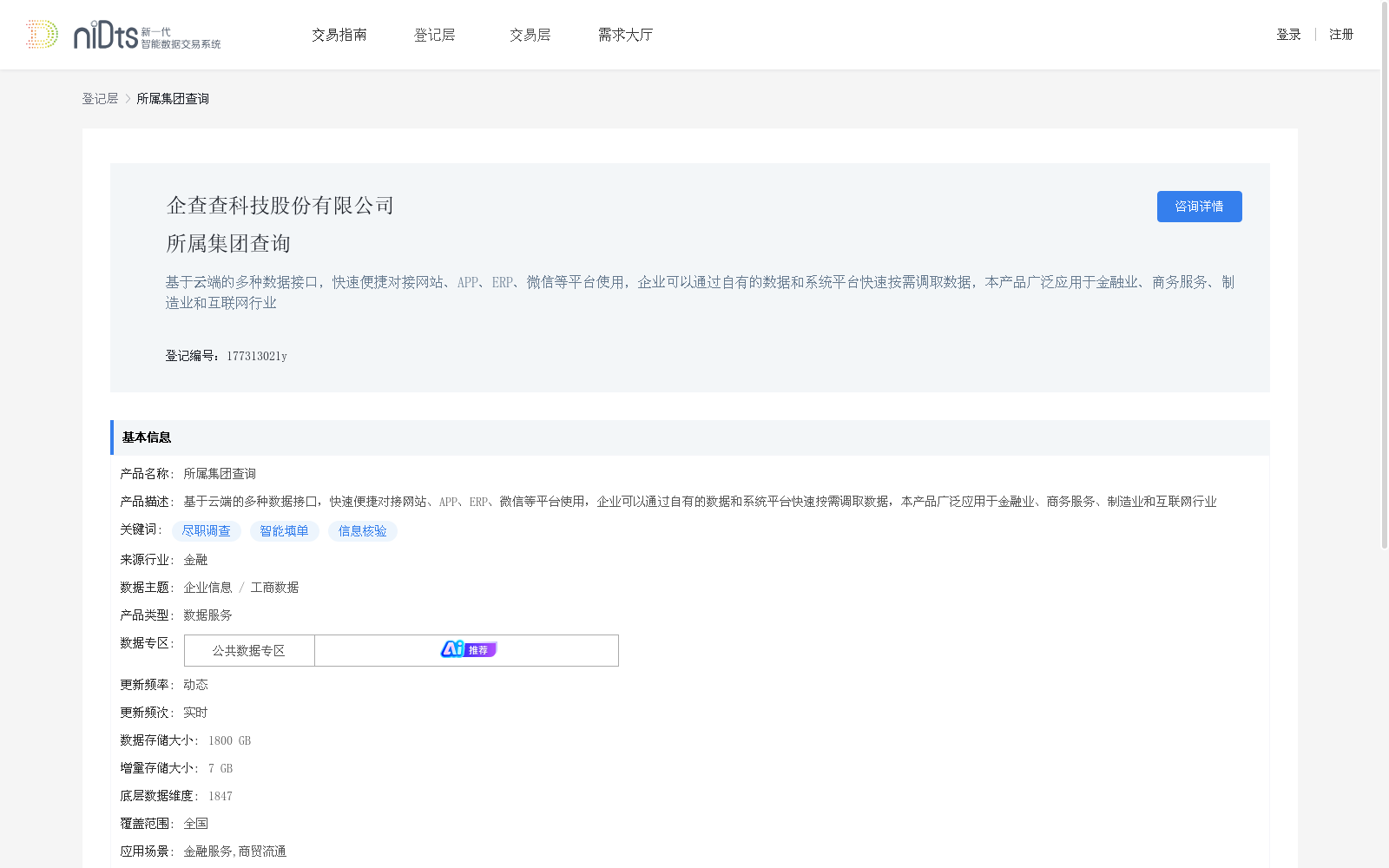Click the 动态 update rate value
The image size is (1389, 868).
195,685
